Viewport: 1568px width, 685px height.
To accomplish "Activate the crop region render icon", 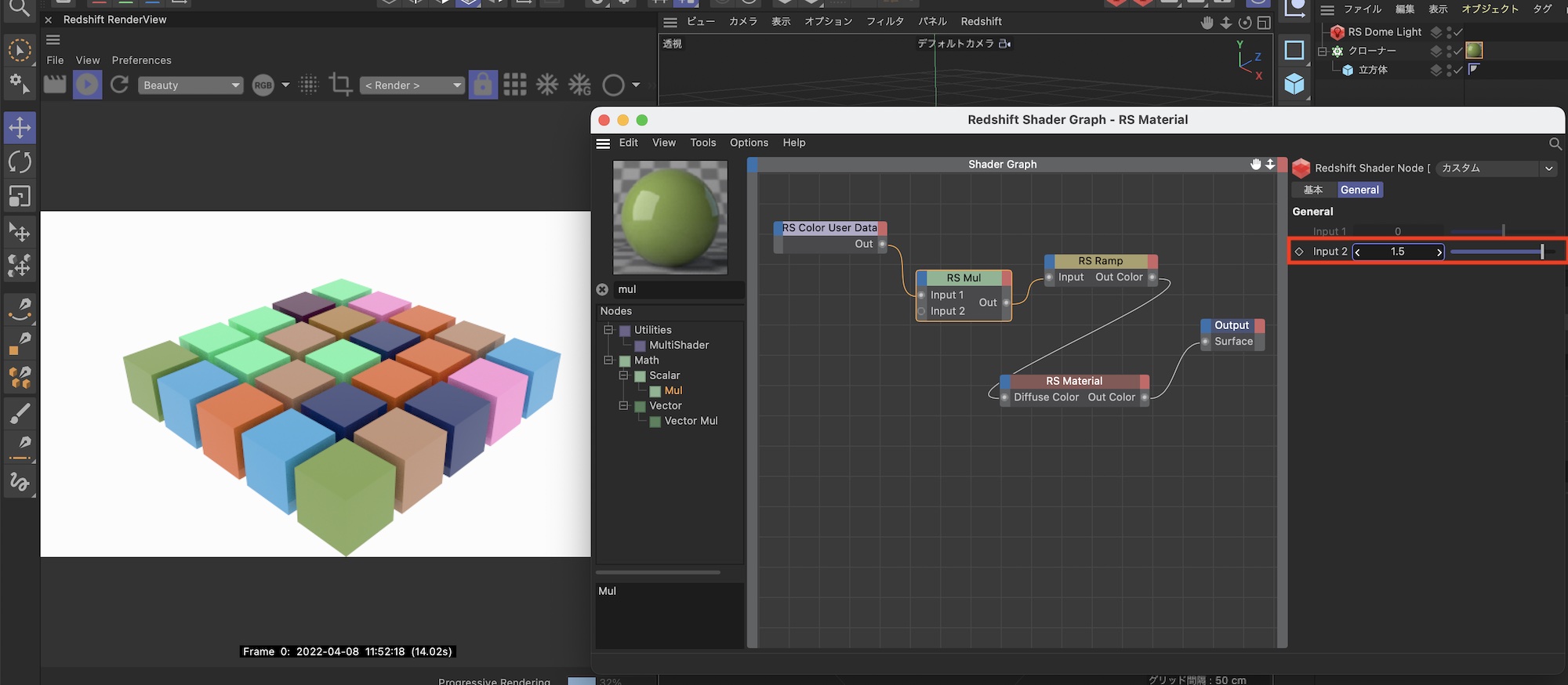I will tap(340, 85).
